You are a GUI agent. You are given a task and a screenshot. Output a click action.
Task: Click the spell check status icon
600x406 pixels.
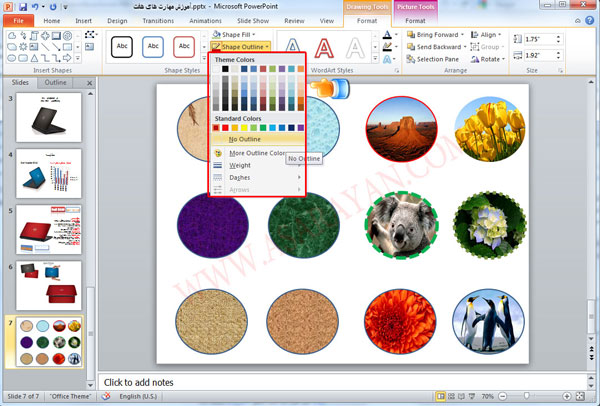pyautogui.click(x=105, y=397)
